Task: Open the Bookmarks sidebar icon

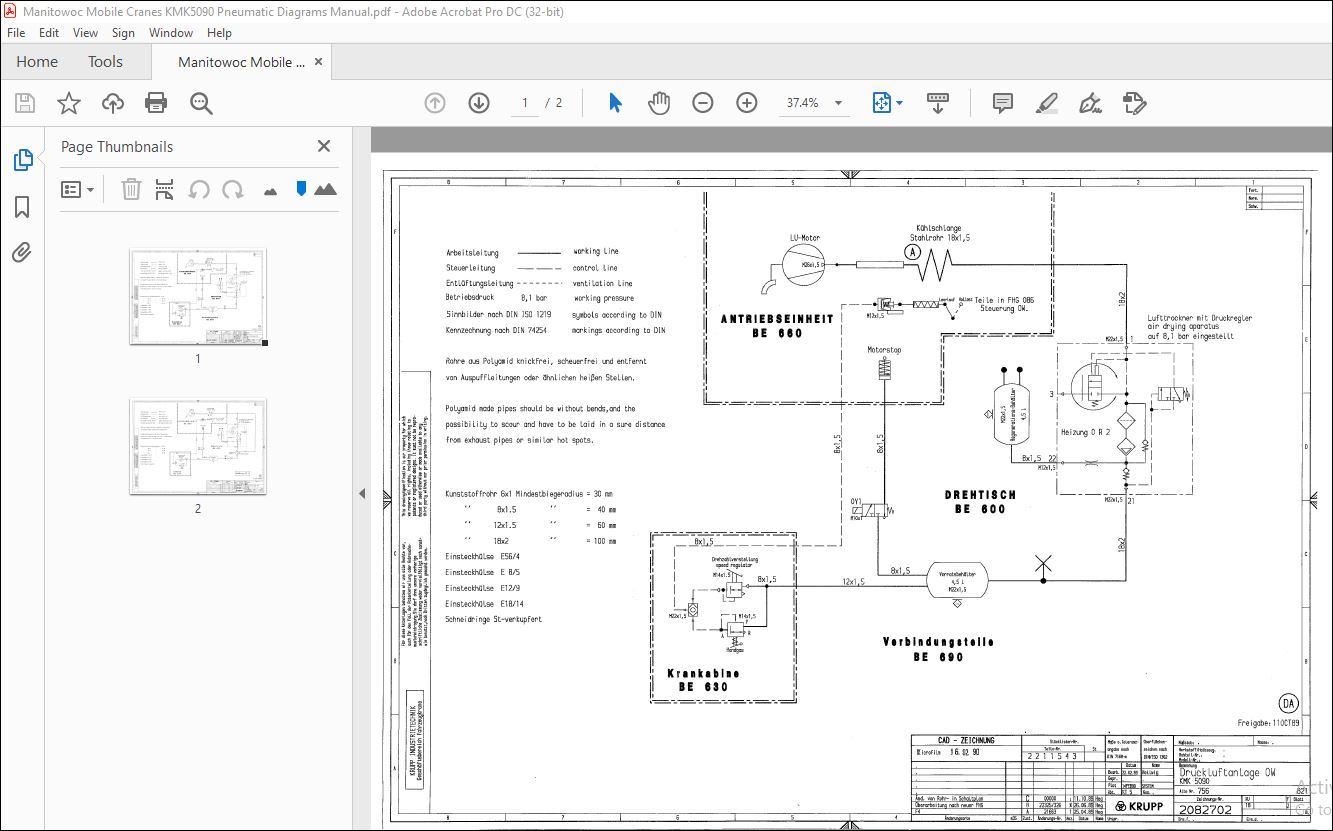Action: click(22, 207)
